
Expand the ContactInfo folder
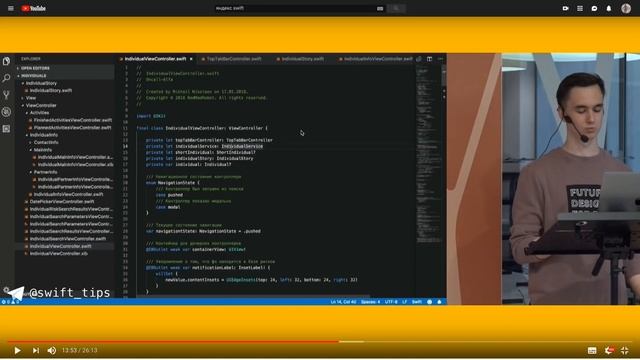pyautogui.click(x=46, y=142)
